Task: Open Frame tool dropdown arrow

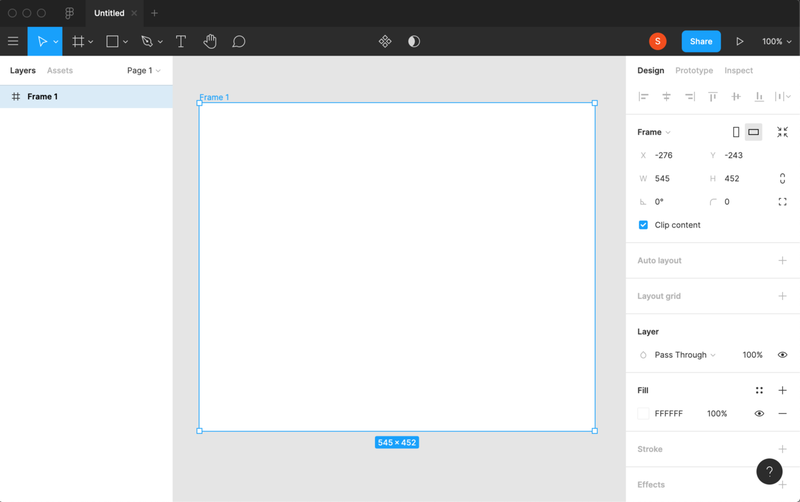Action: tap(90, 42)
